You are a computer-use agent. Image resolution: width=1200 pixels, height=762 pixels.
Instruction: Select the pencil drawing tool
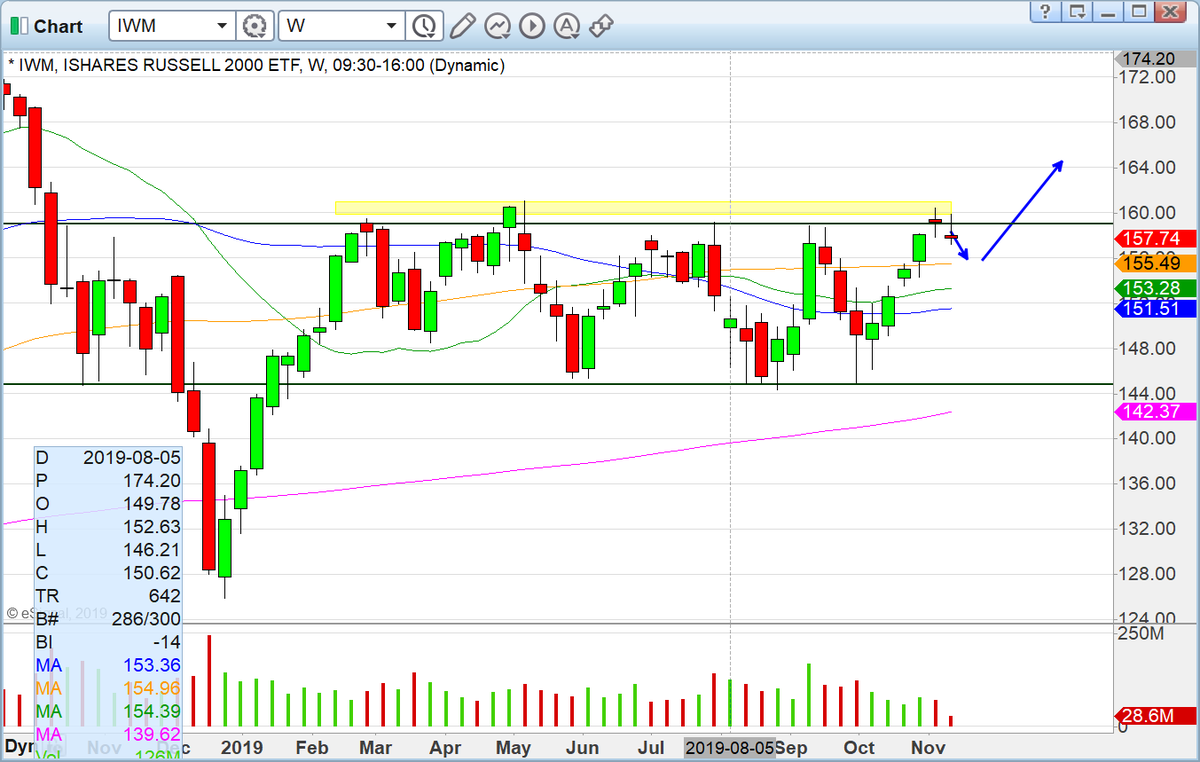[x=461, y=26]
